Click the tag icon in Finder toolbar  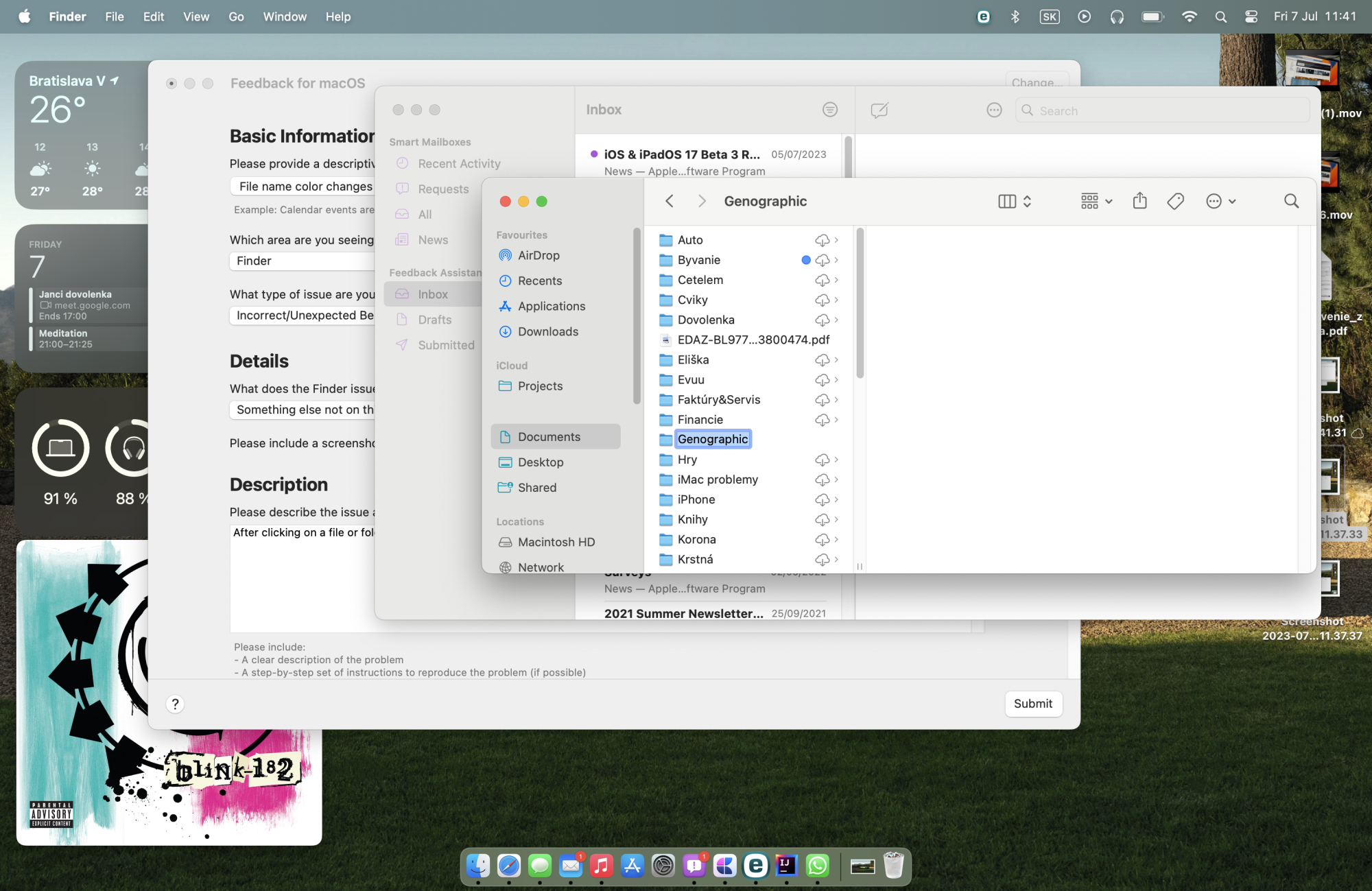[x=1175, y=201]
